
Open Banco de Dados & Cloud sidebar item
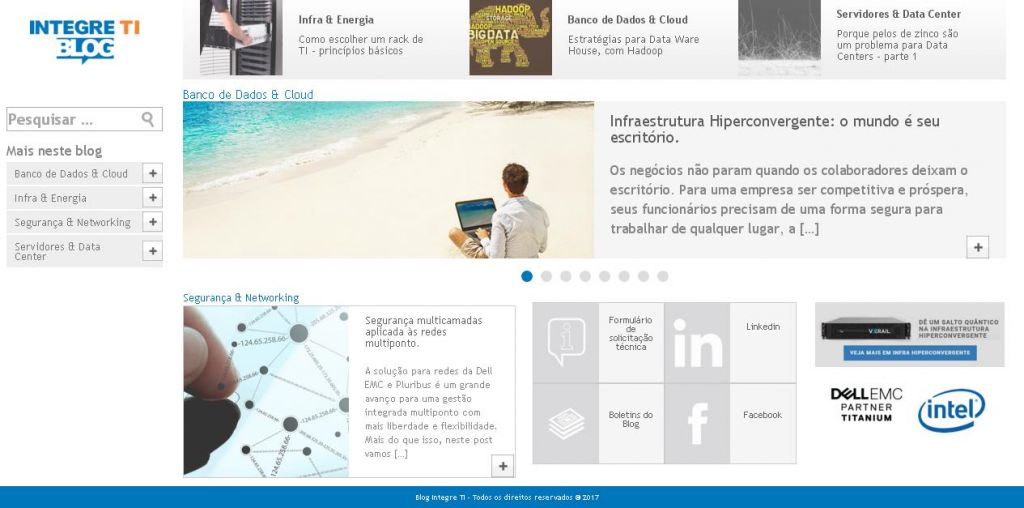71,174
